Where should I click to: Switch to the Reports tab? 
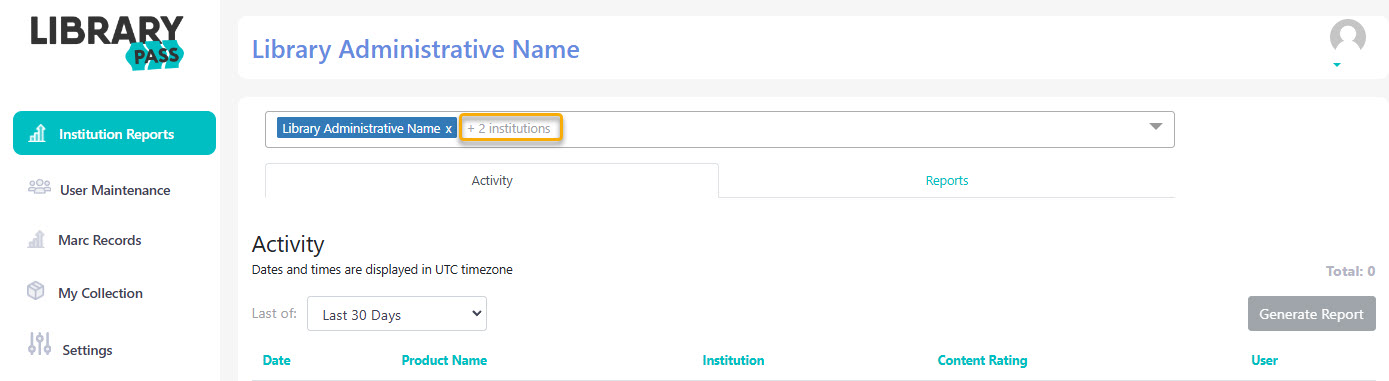tap(946, 181)
